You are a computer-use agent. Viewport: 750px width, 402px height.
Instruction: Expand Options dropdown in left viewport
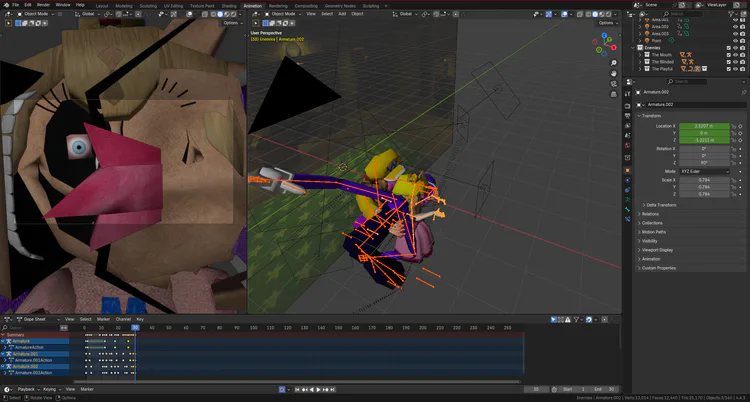232,23
